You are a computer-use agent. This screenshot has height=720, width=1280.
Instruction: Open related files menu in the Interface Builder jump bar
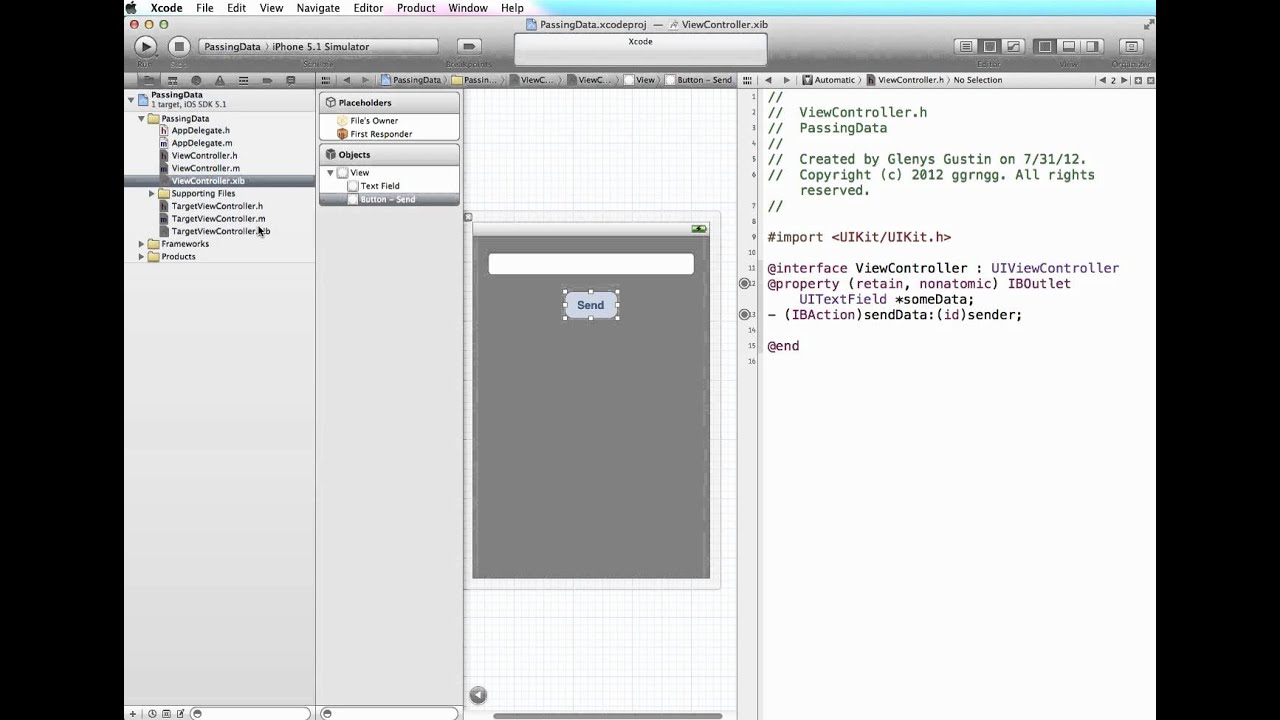(x=326, y=80)
